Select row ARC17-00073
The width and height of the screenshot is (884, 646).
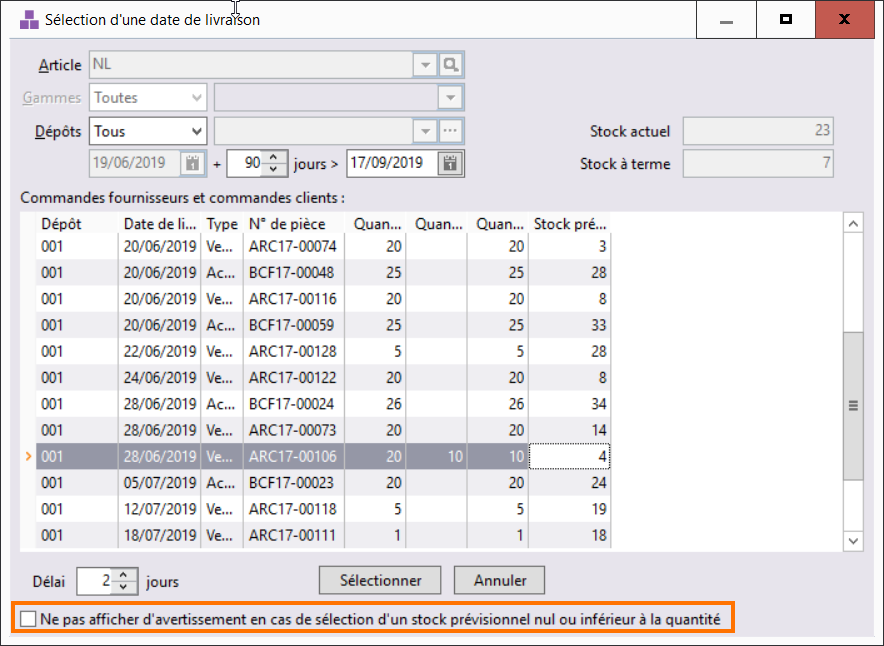323,431
